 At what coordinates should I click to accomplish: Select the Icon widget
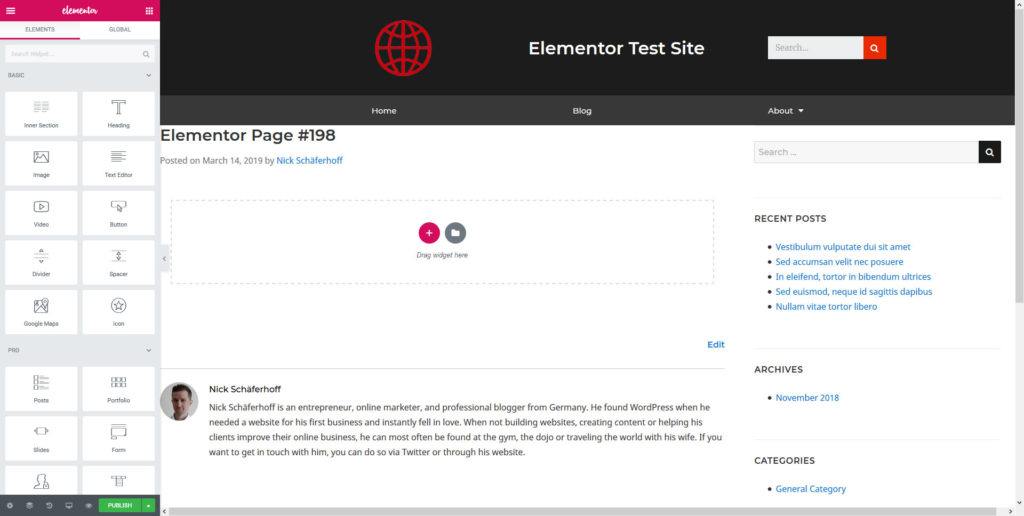click(x=118, y=312)
